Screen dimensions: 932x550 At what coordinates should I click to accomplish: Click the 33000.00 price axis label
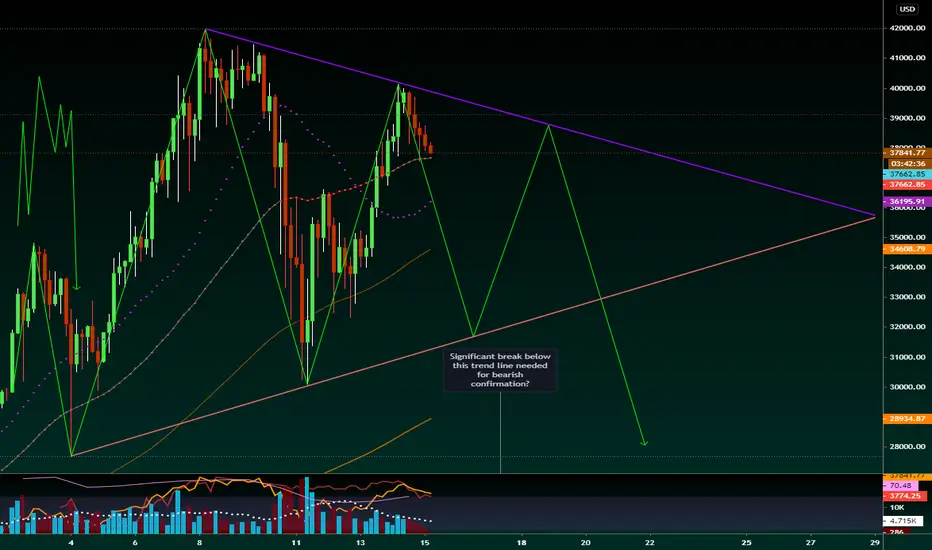[907, 297]
